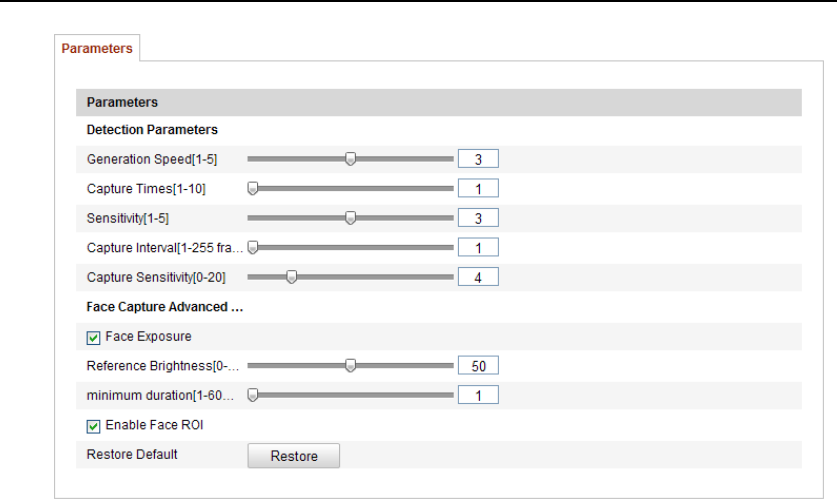Select the Capture Sensitivity value box
The width and height of the screenshot is (837, 500).
tap(478, 277)
